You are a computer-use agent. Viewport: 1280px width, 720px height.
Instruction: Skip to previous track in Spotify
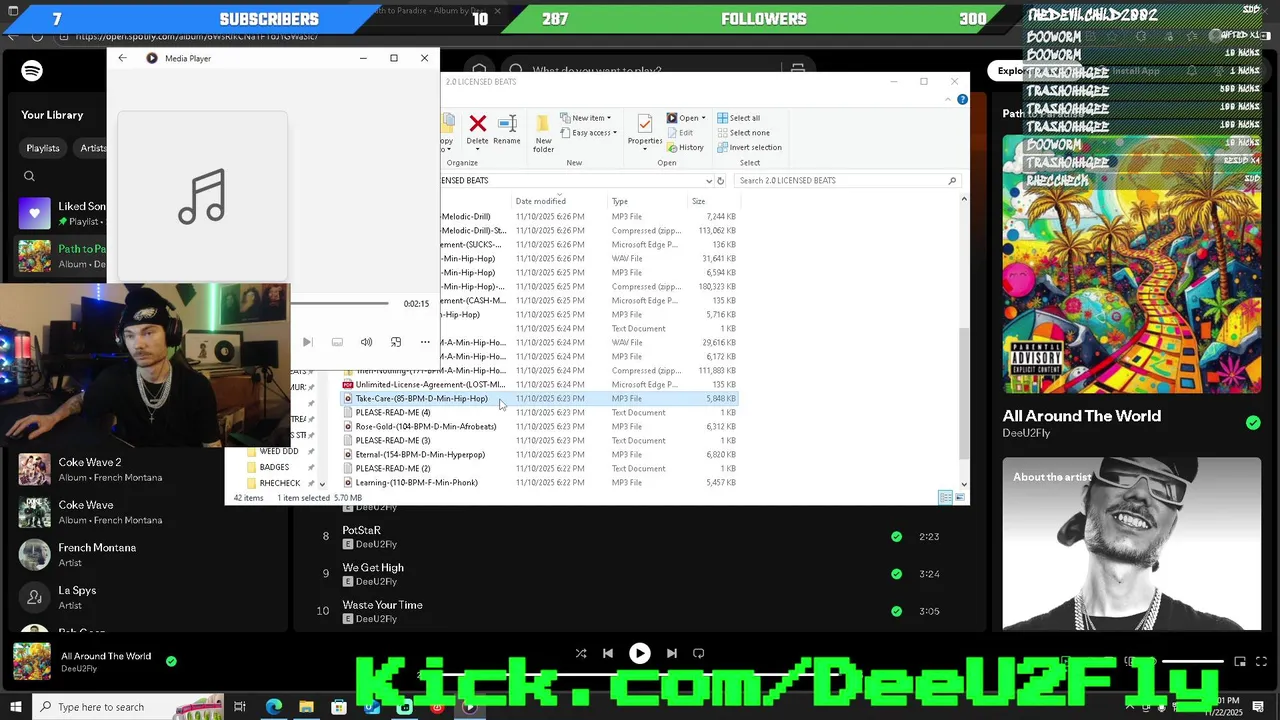tap(608, 653)
